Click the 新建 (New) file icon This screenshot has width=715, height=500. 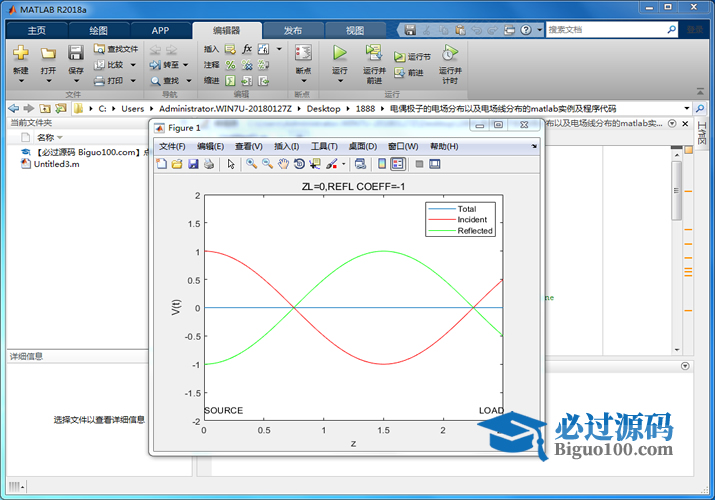[21, 53]
